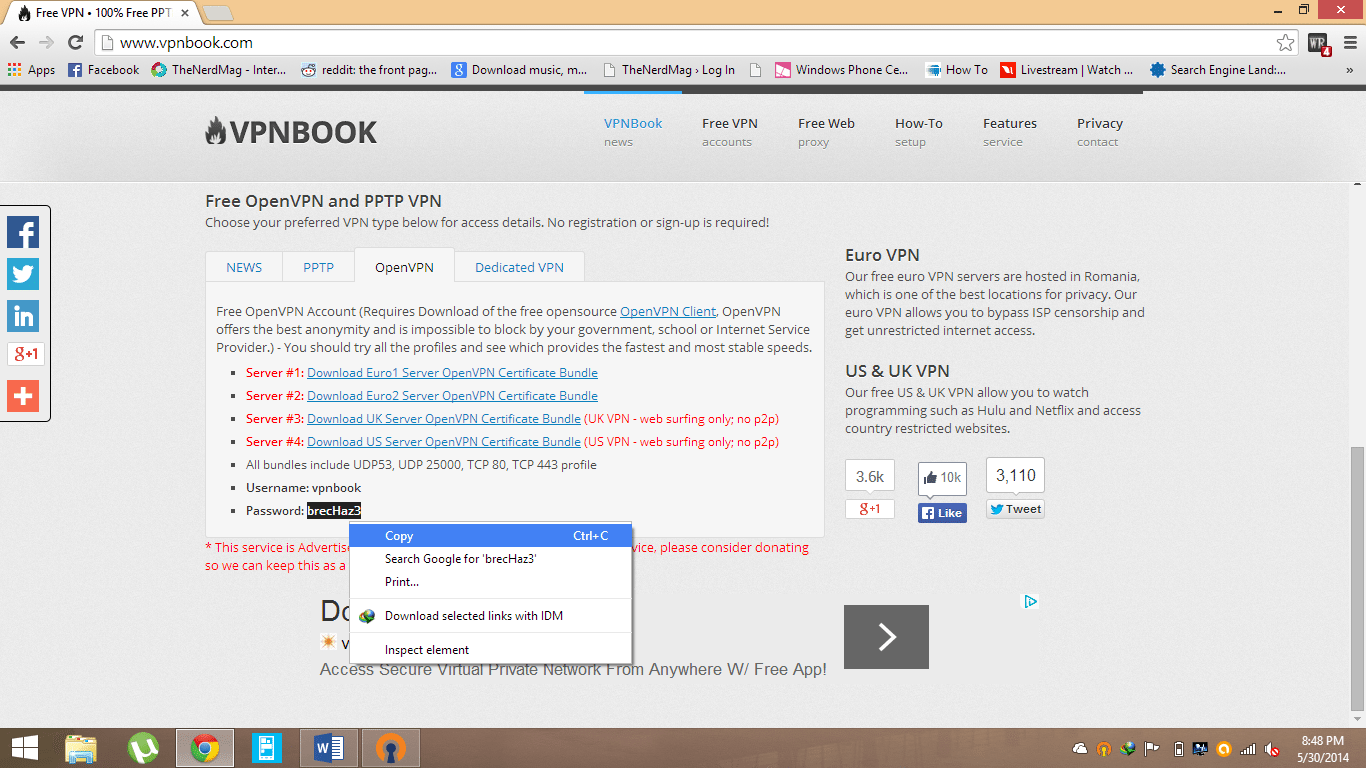Click the Twitter share icon in sidebar

23,274
